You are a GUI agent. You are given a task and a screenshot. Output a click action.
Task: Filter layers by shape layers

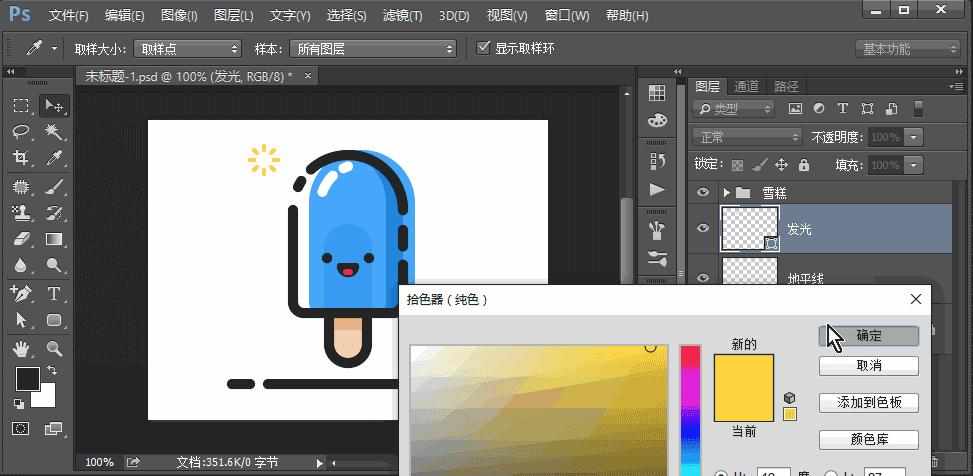[868, 109]
